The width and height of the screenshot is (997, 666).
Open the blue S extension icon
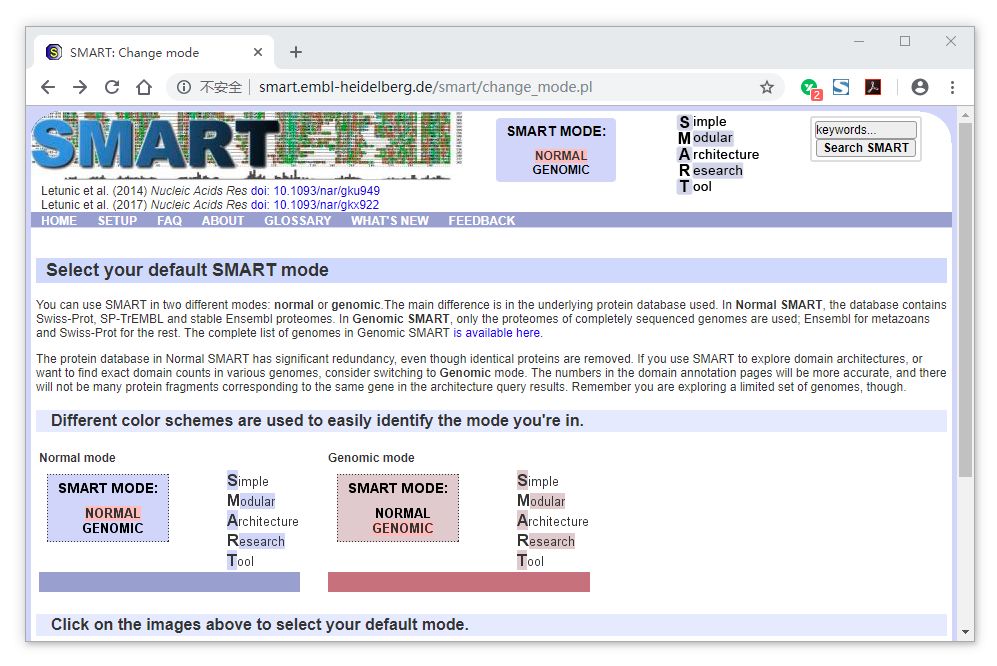tap(841, 87)
